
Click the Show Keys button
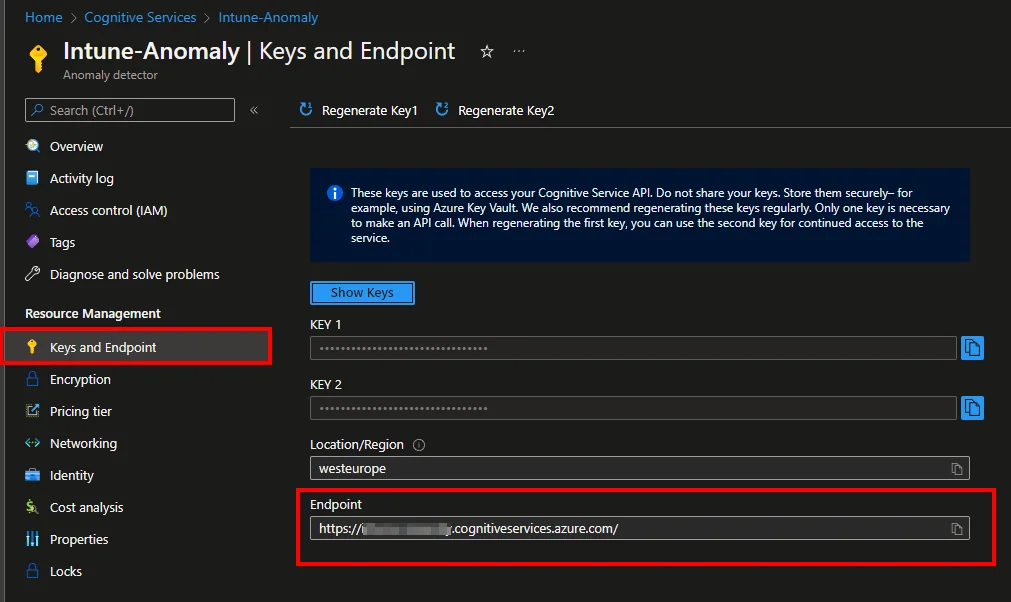pos(362,293)
